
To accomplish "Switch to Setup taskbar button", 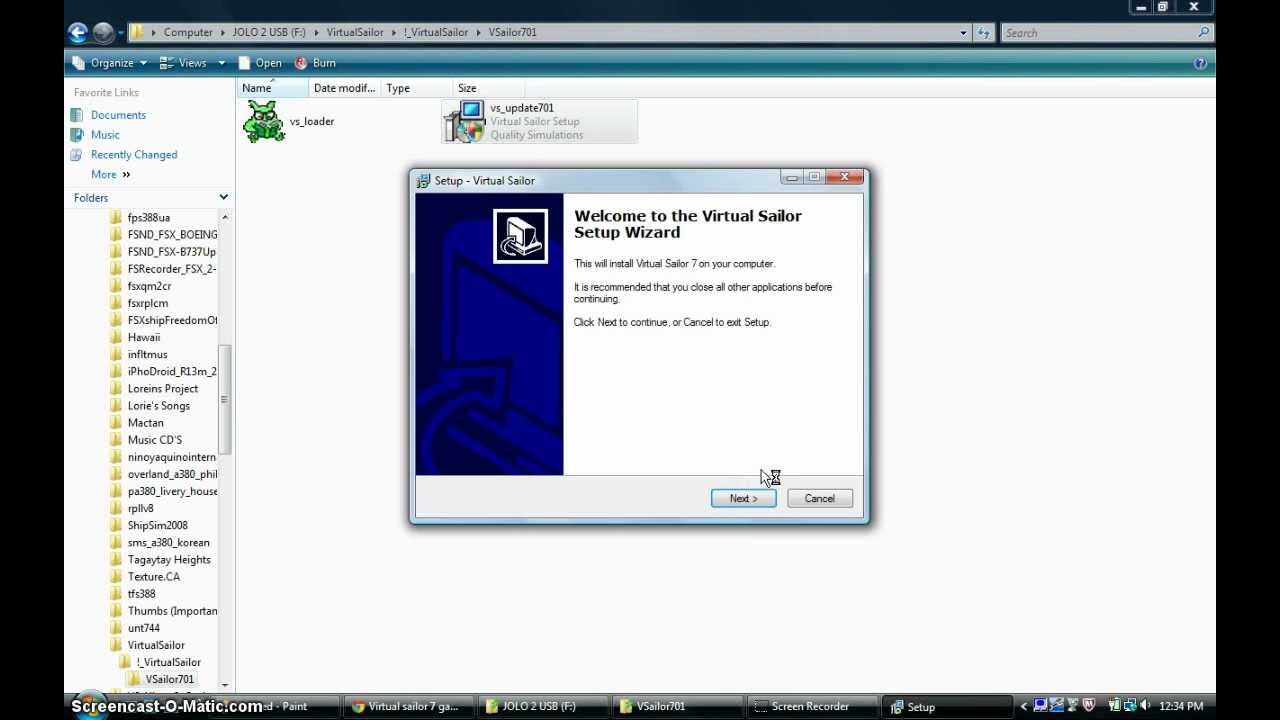I will [945, 706].
